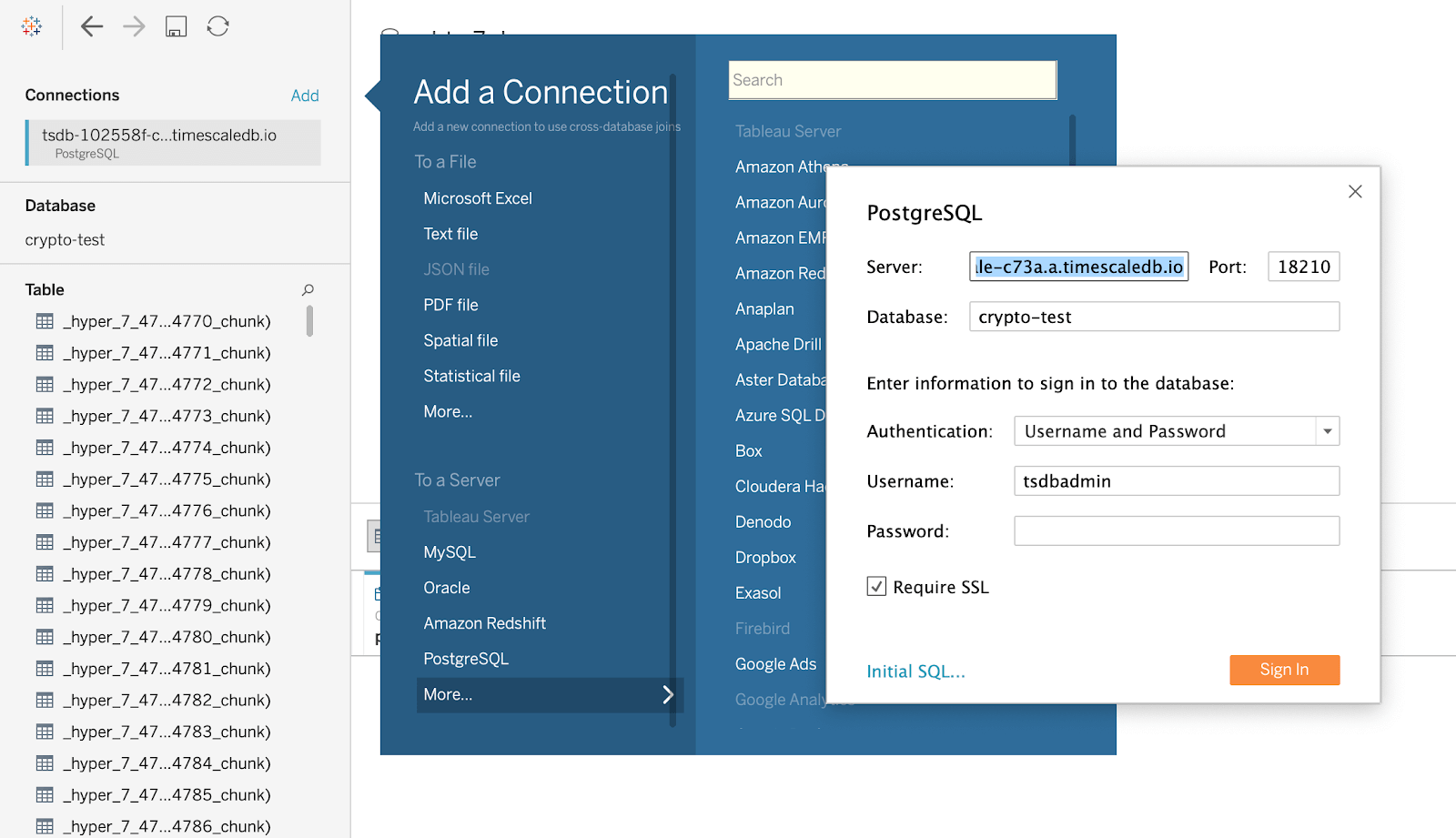1456x838 pixels.
Task: Click the table list scrollbar
Action: click(309, 321)
